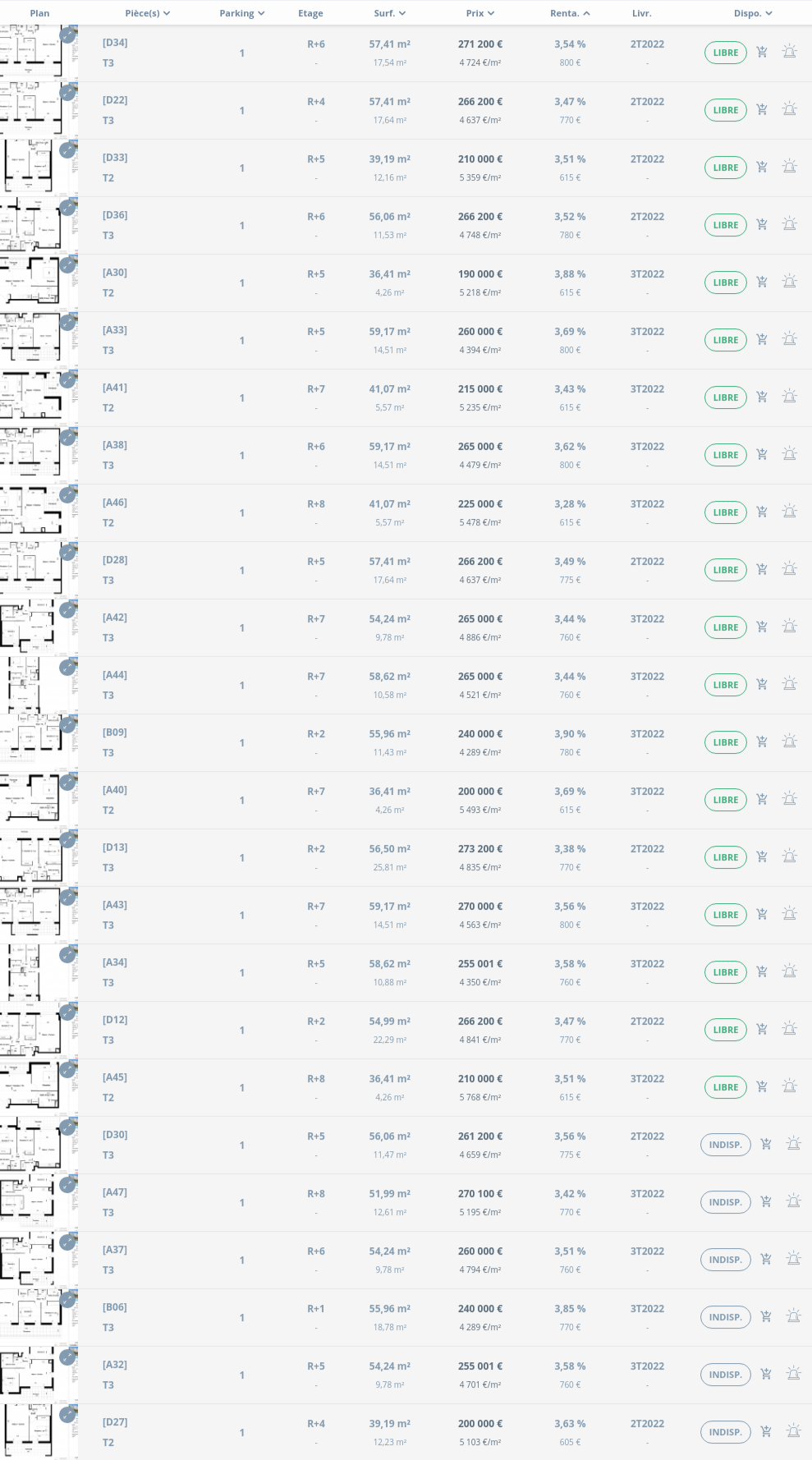Open the Dispo. column dropdown

[753, 13]
